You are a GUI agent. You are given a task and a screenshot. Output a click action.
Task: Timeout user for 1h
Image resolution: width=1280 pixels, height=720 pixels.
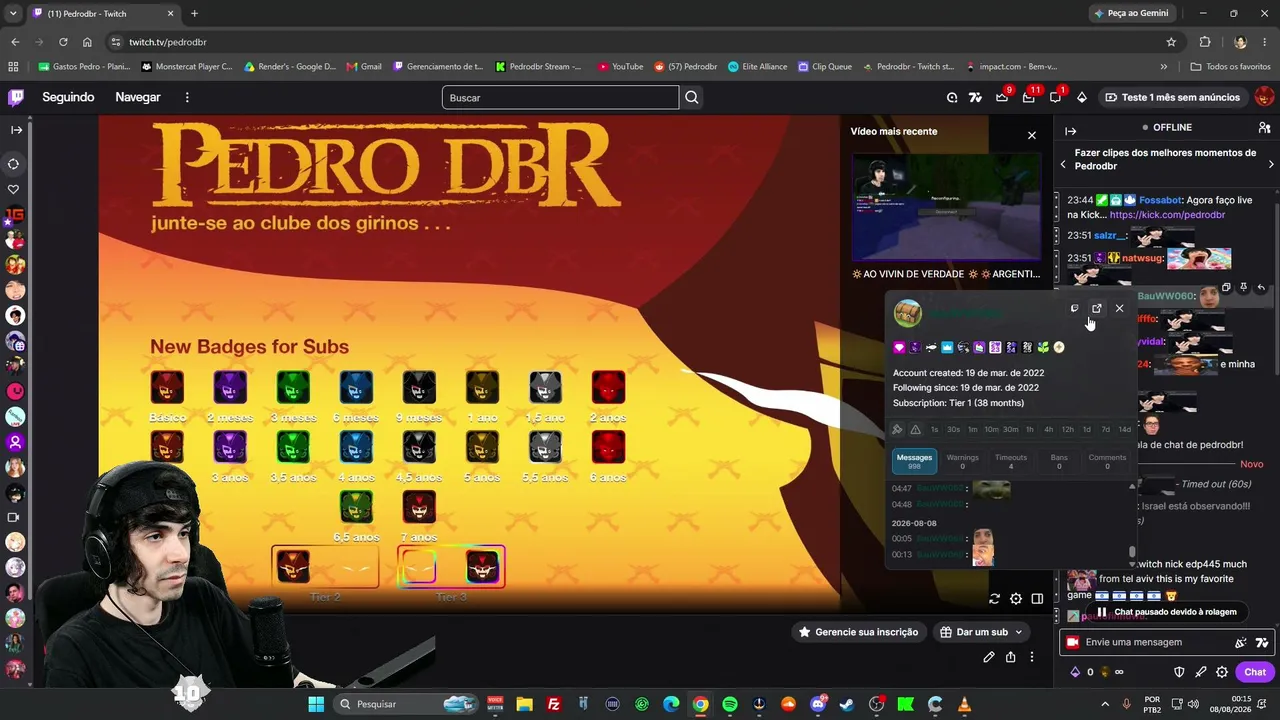tap(1030, 430)
